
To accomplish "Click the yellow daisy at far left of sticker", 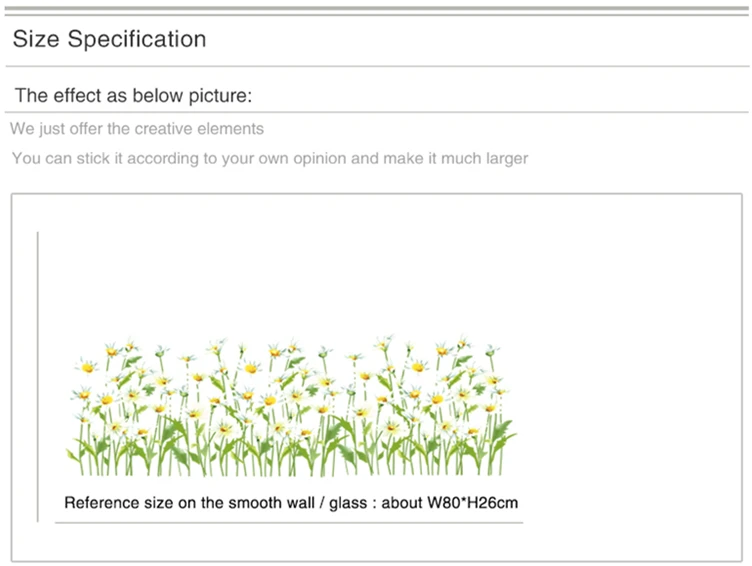I will pos(87,368).
